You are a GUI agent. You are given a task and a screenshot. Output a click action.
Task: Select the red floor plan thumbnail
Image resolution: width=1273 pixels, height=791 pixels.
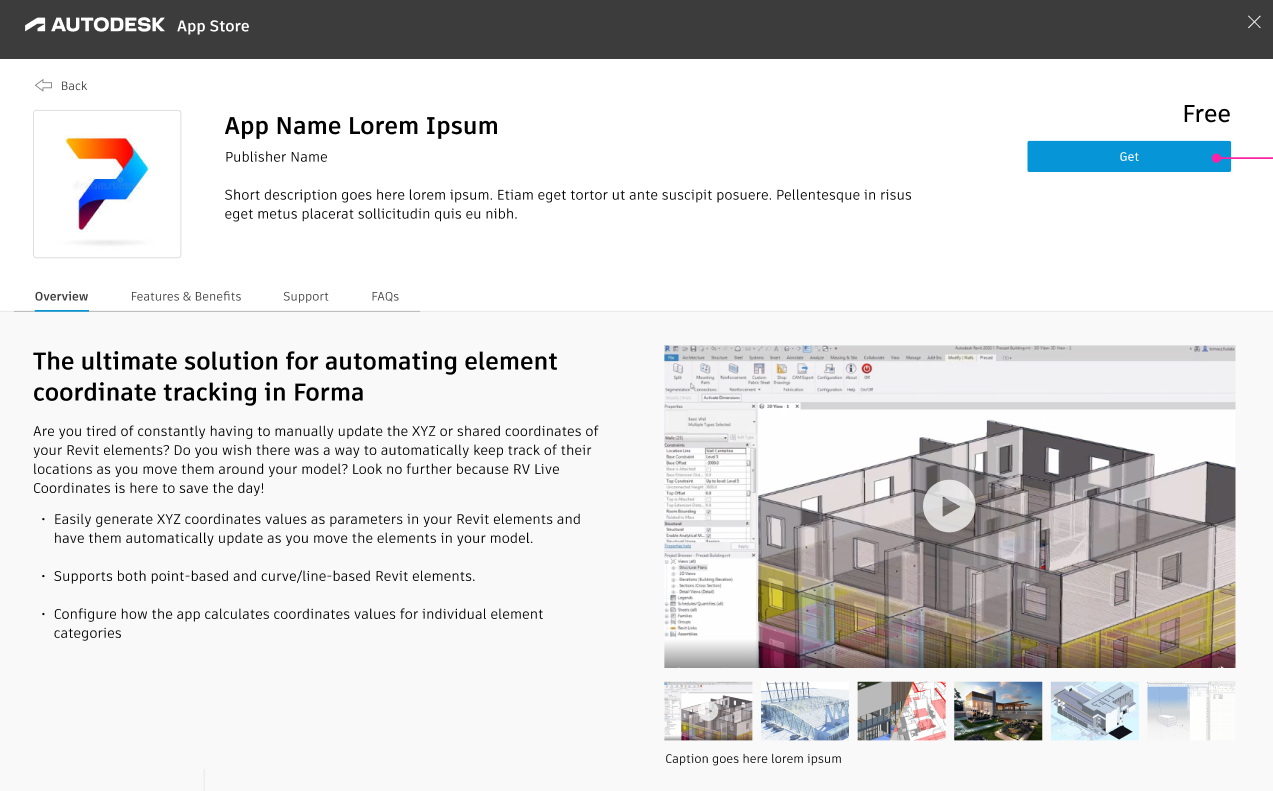[901, 711]
